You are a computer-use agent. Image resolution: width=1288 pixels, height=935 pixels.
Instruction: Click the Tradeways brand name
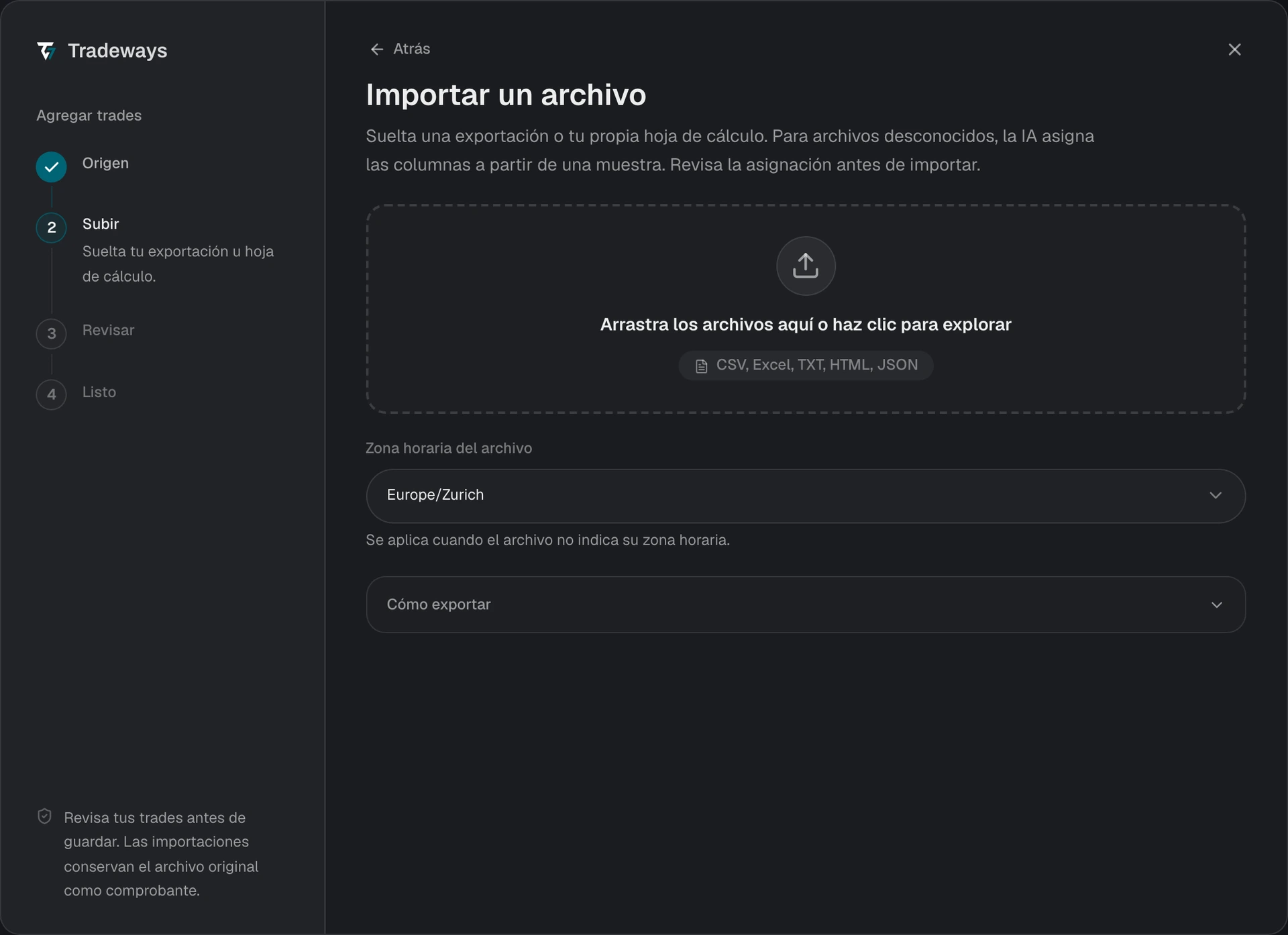(x=117, y=51)
